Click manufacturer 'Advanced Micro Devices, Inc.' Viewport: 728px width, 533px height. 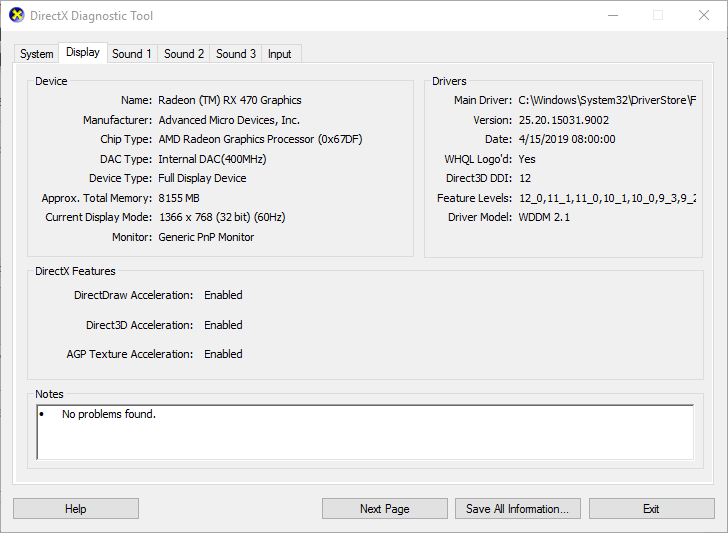point(229,120)
